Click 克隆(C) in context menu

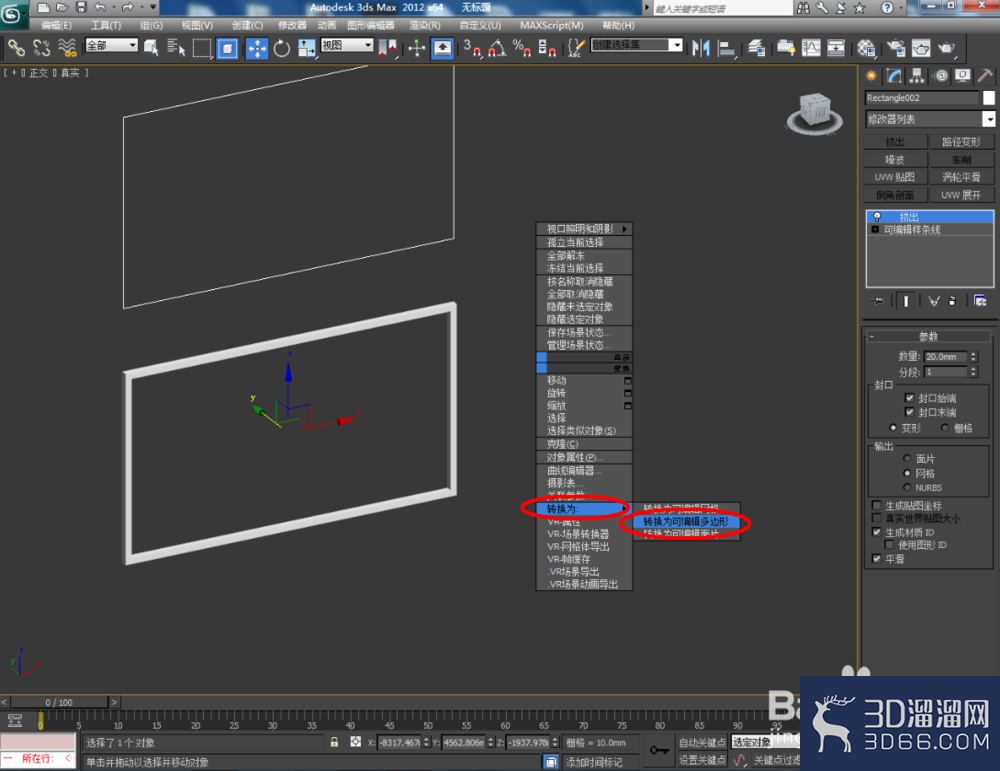[584, 444]
